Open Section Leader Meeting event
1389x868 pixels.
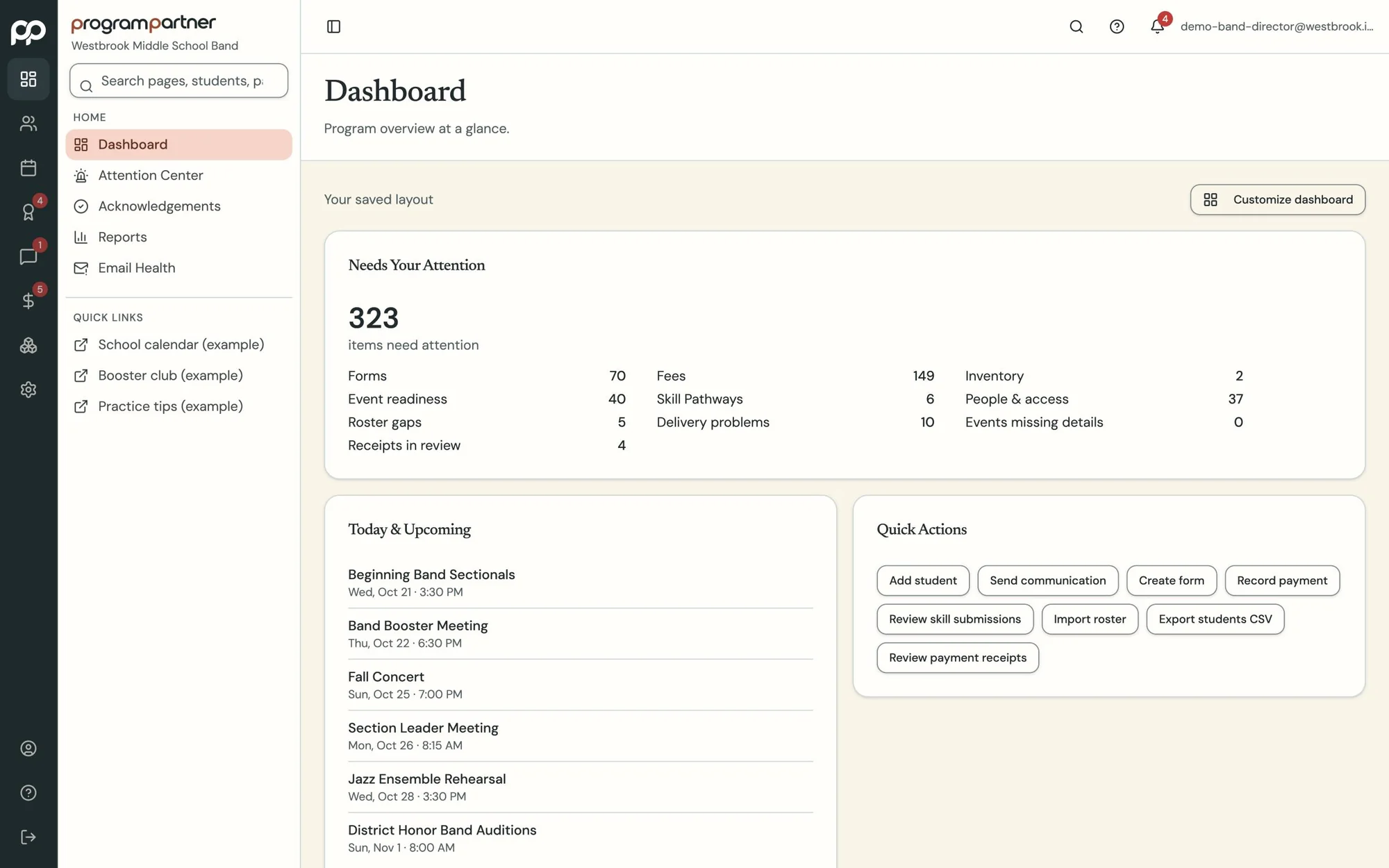pyautogui.click(x=581, y=737)
